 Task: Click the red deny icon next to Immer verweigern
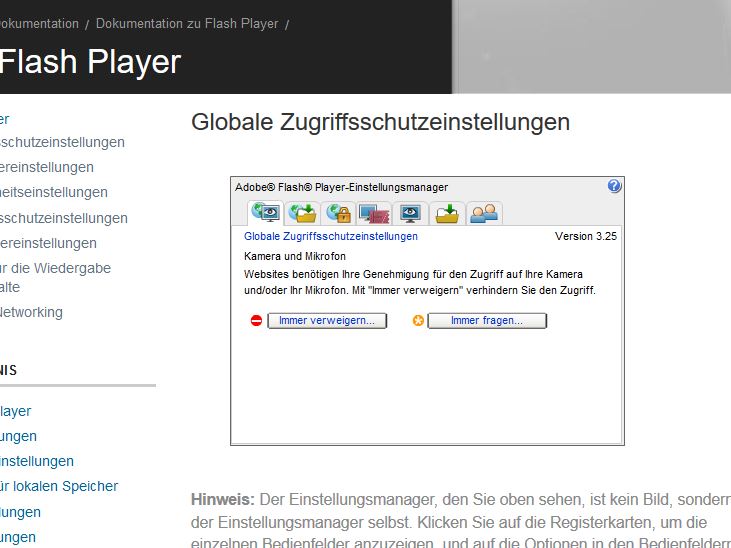click(256, 321)
